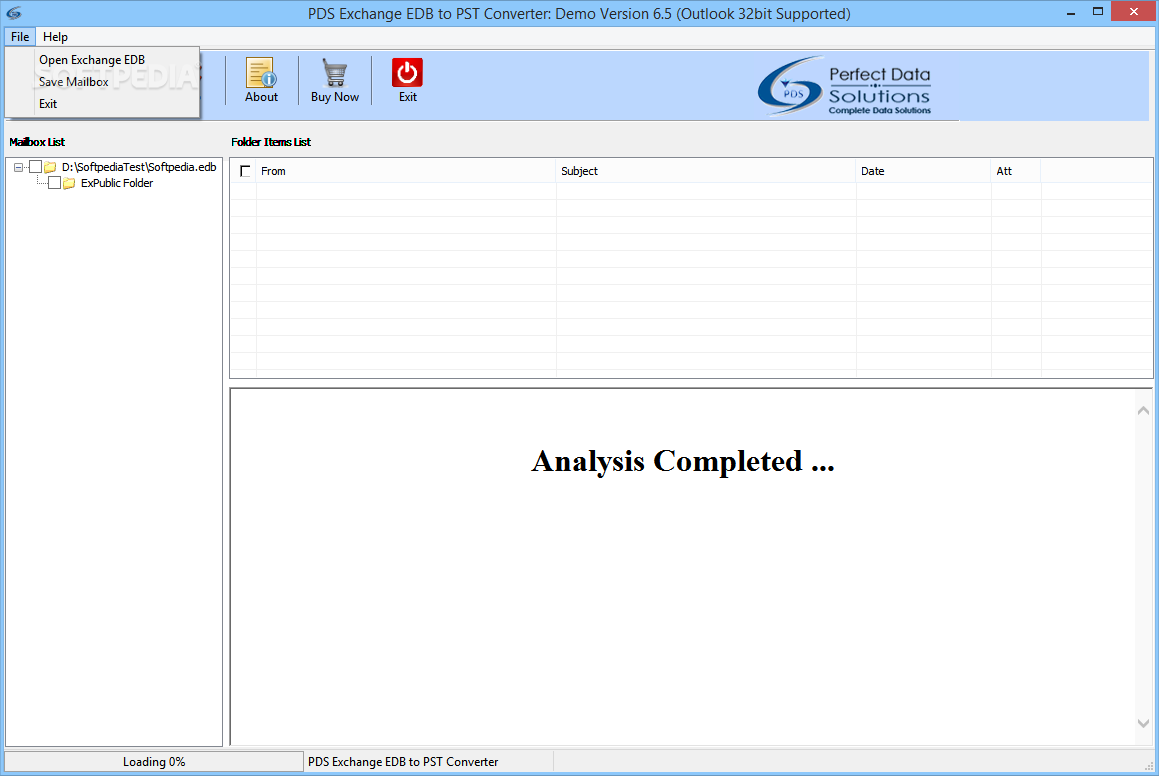Click the Softpedia.edb folder icon

pos(50,168)
